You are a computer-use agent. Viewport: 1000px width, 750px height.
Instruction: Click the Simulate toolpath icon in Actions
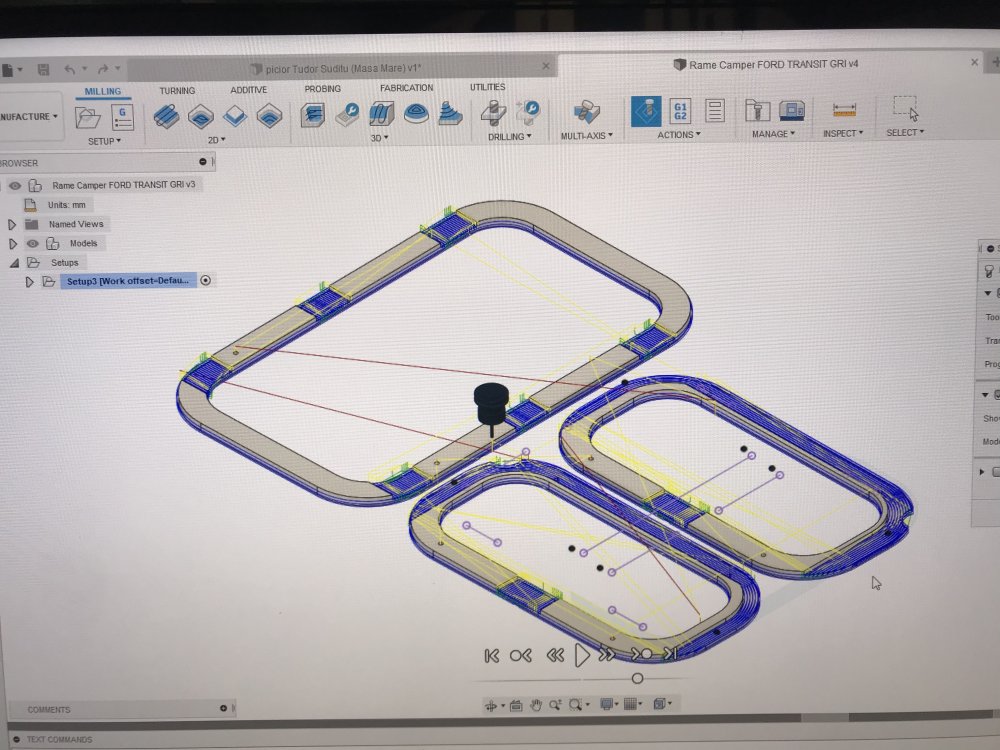tap(645, 111)
